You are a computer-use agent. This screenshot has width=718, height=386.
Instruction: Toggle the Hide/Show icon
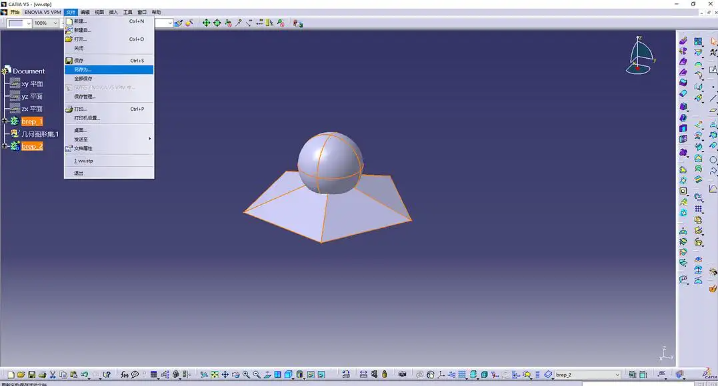click(310, 375)
